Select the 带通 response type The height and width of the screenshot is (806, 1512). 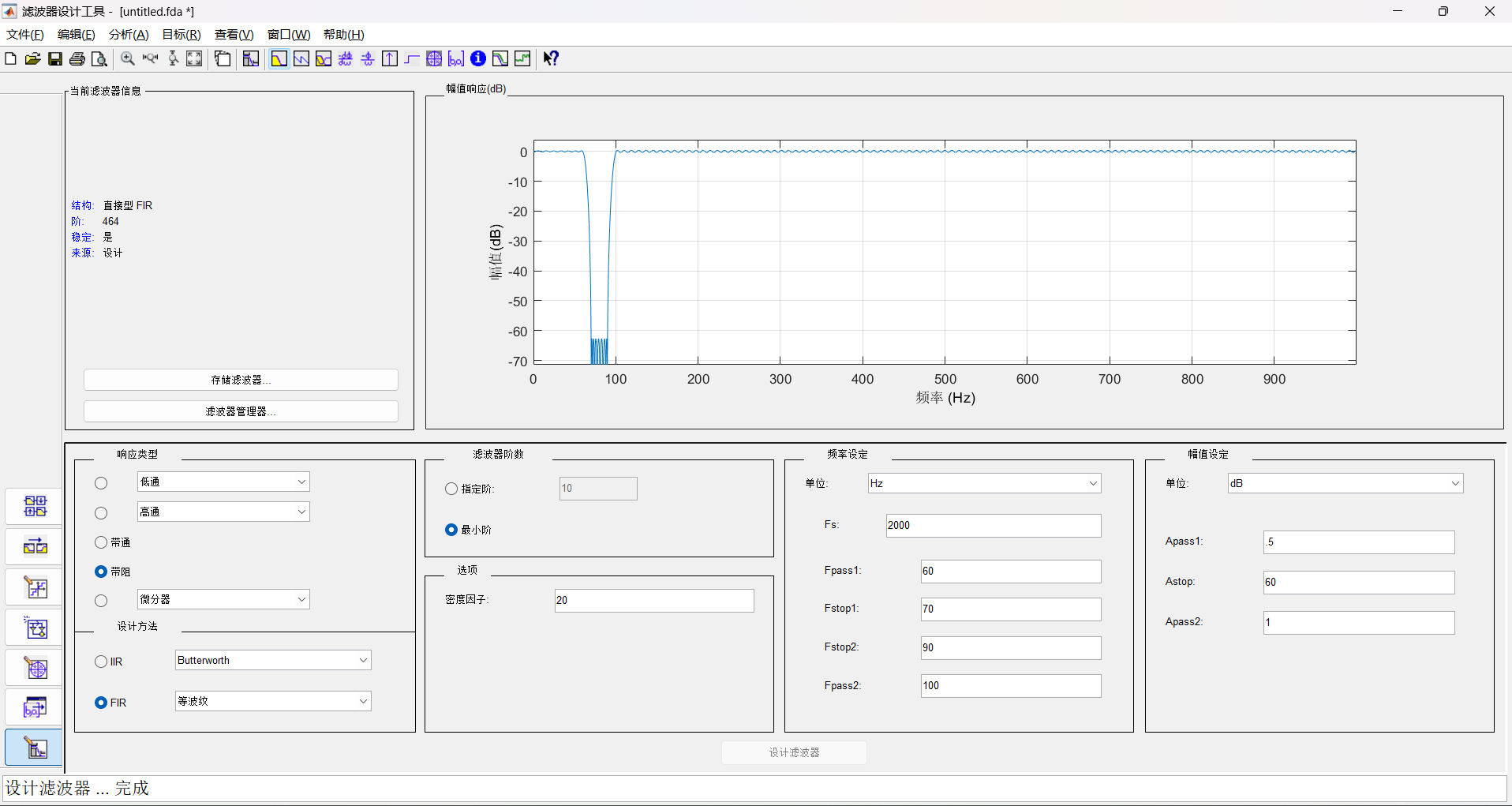point(101,542)
